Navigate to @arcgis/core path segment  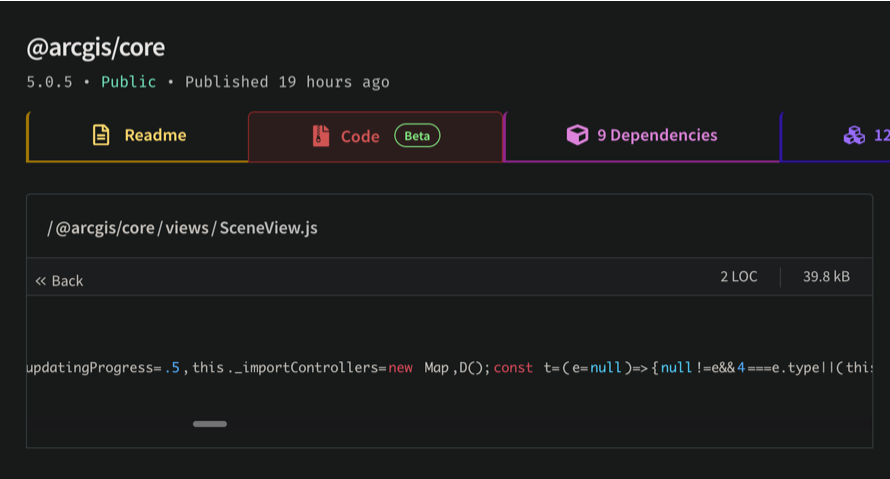pyautogui.click(x=105, y=228)
